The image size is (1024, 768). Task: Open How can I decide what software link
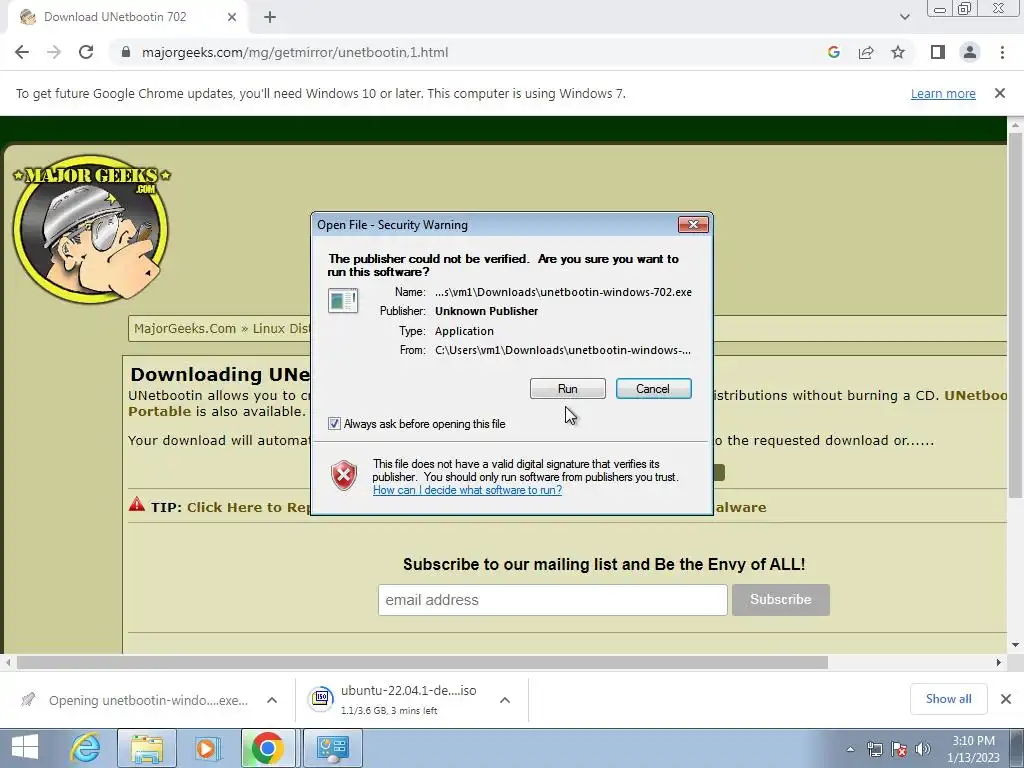(x=467, y=490)
